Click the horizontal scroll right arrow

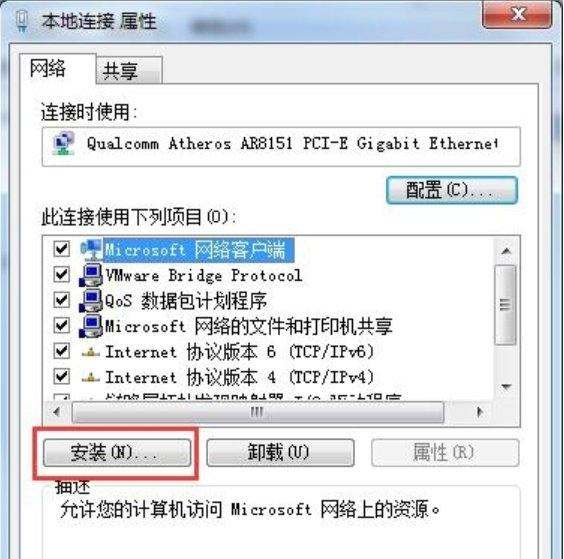[x=479, y=412]
